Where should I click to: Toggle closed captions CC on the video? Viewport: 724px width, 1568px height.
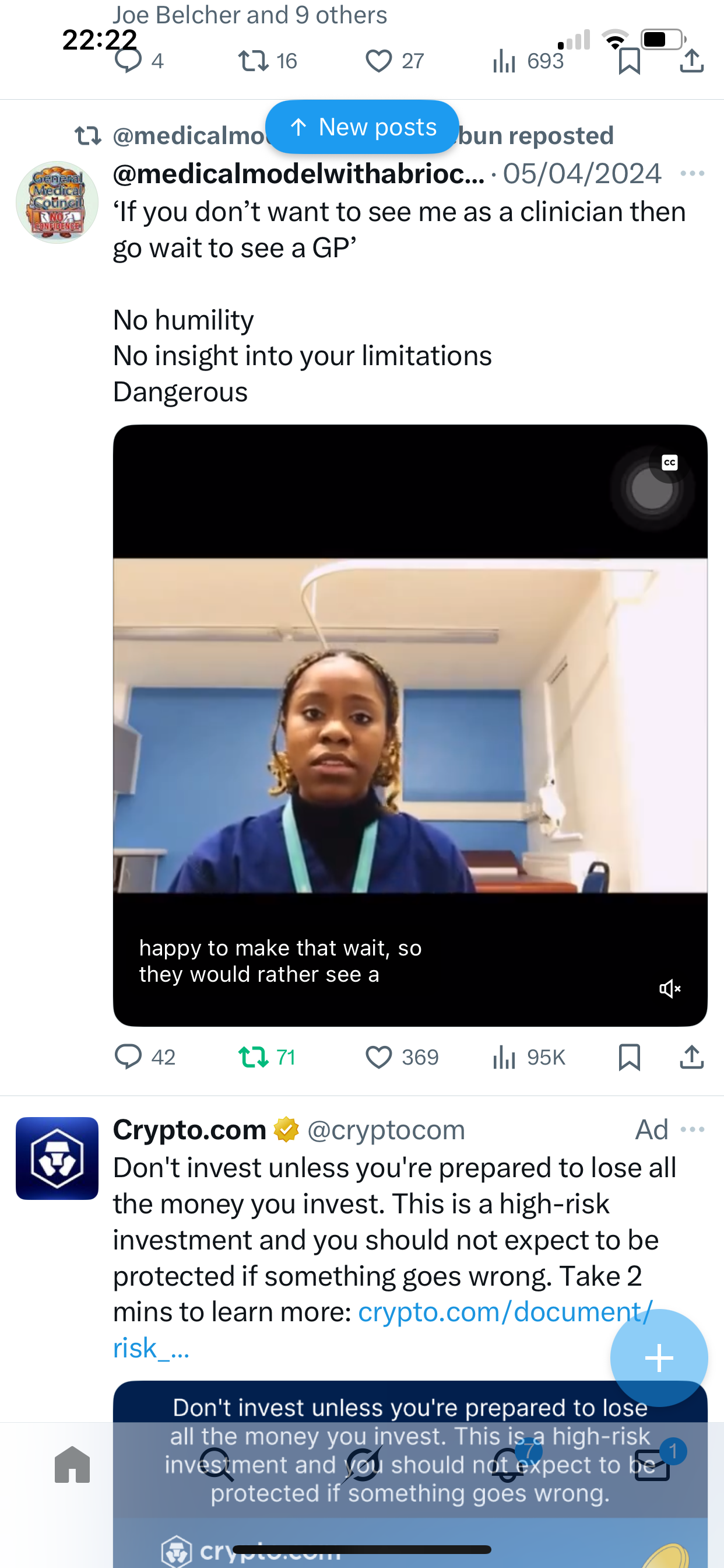click(670, 463)
